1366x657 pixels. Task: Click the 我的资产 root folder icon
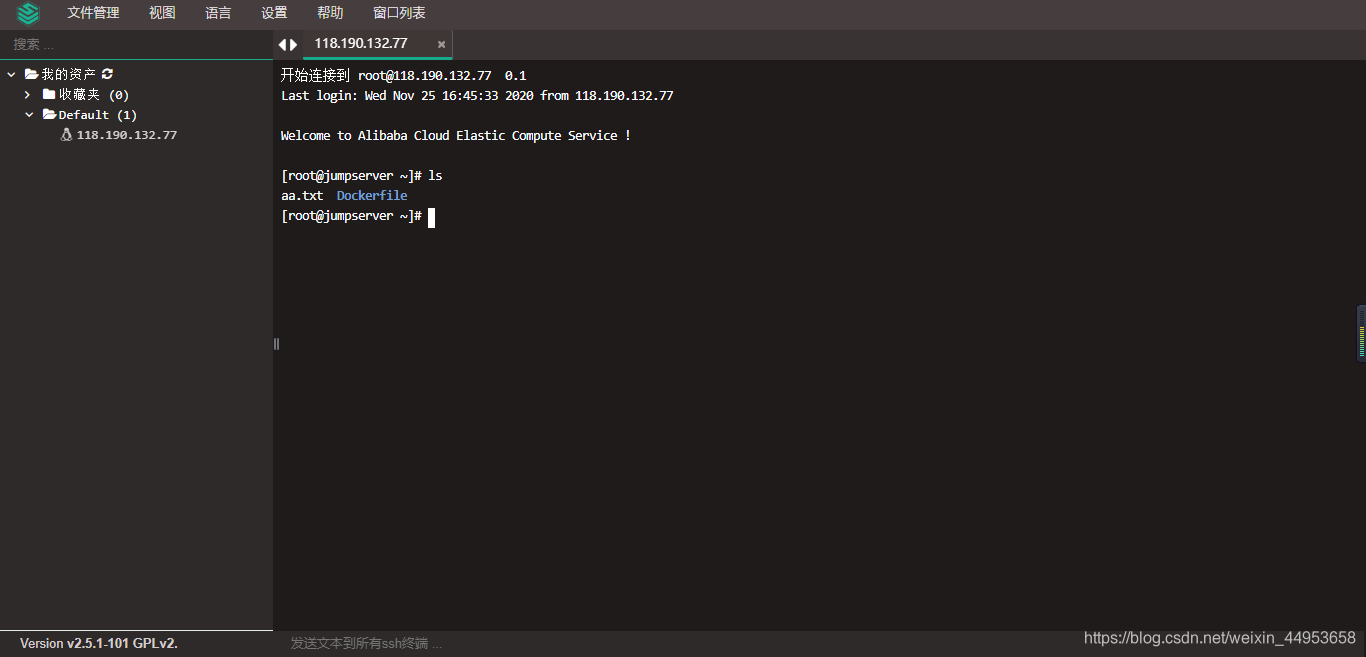click(x=31, y=74)
